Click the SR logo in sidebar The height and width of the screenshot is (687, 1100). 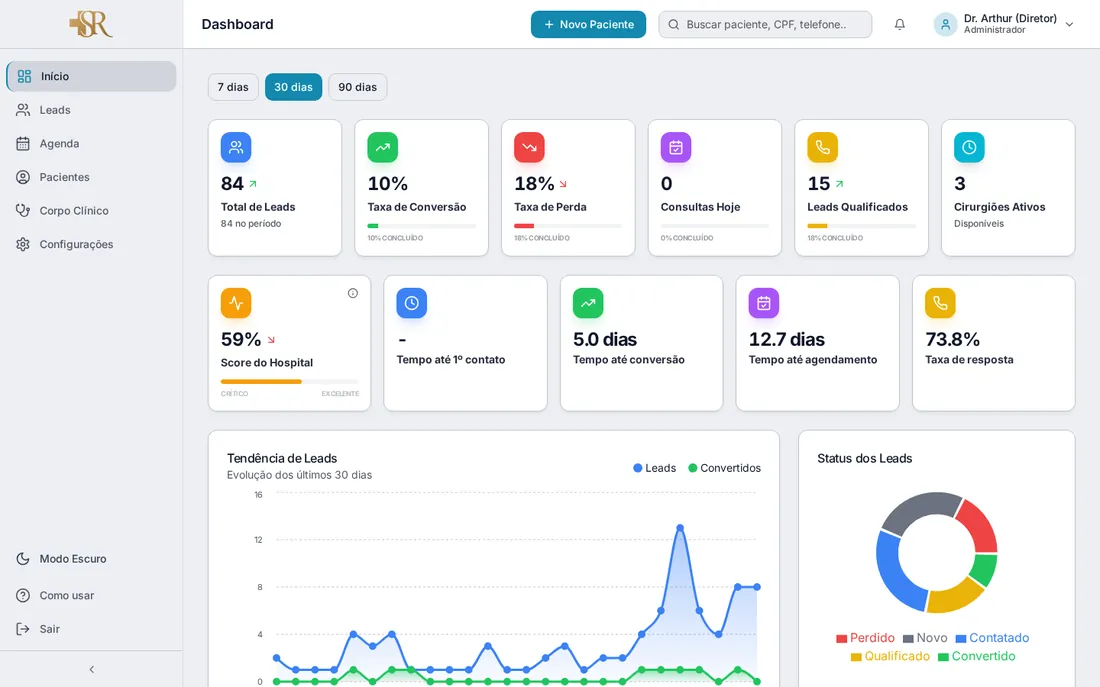(91, 24)
